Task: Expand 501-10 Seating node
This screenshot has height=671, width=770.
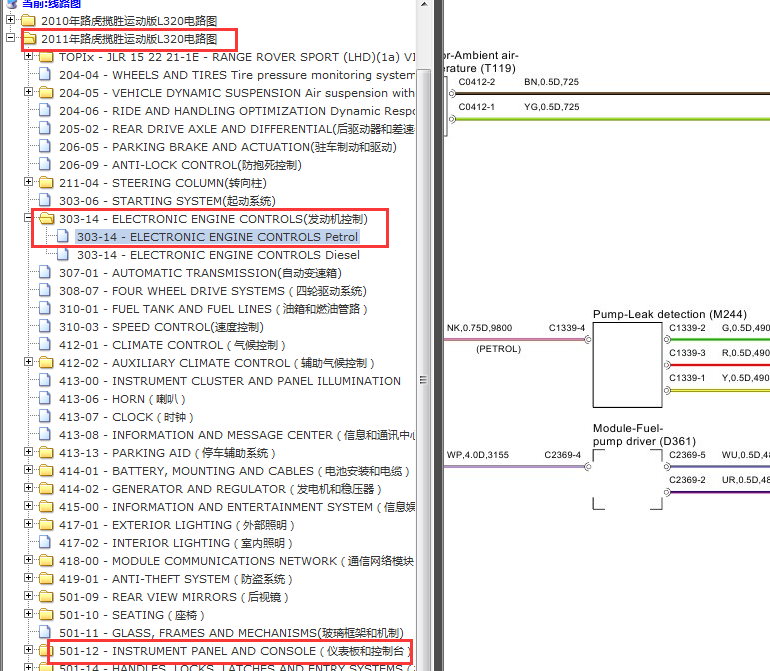Action: tap(28, 614)
